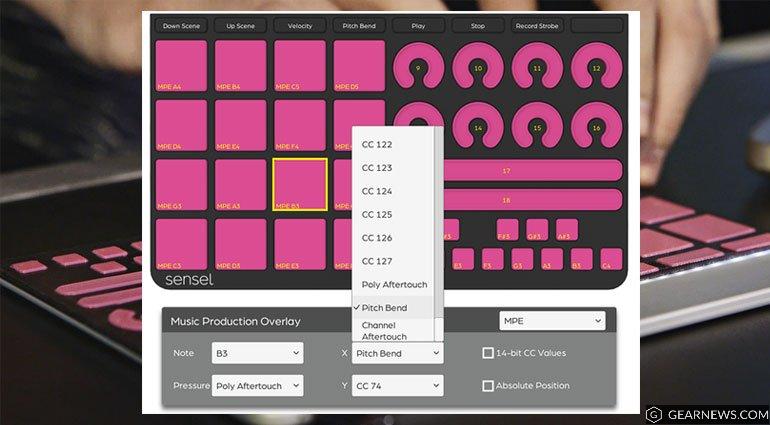Select the highlighted MPE B3 pad

pyautogui.click(x=300, y=185)
